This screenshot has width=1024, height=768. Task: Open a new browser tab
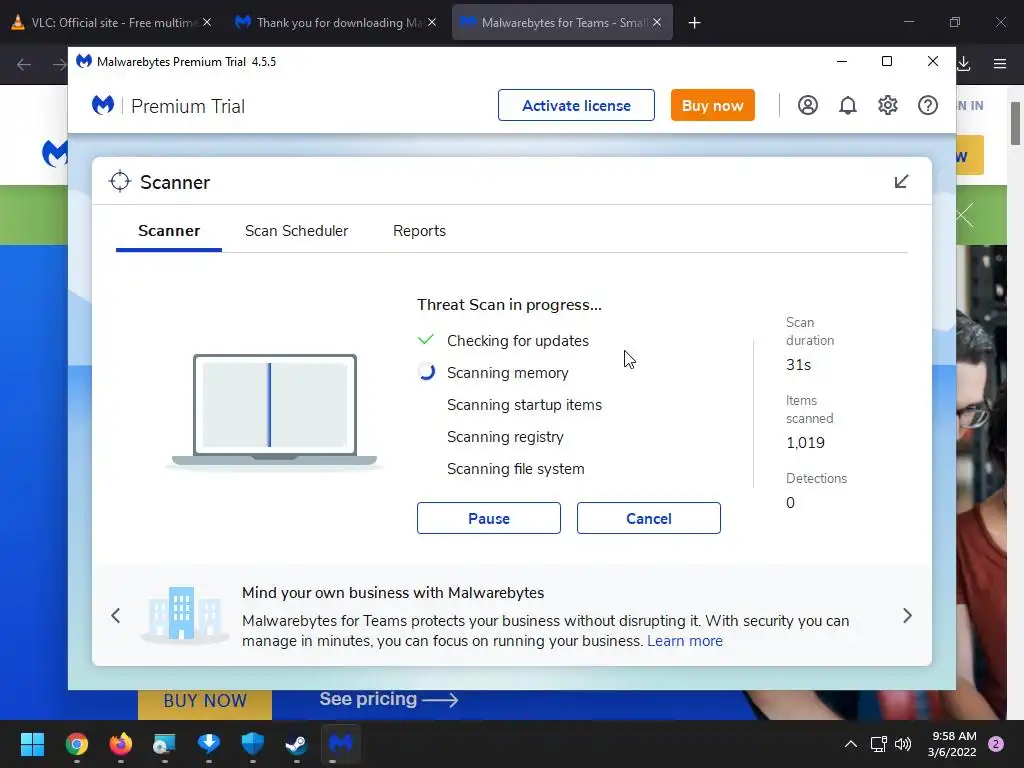[x=694, y=23]
